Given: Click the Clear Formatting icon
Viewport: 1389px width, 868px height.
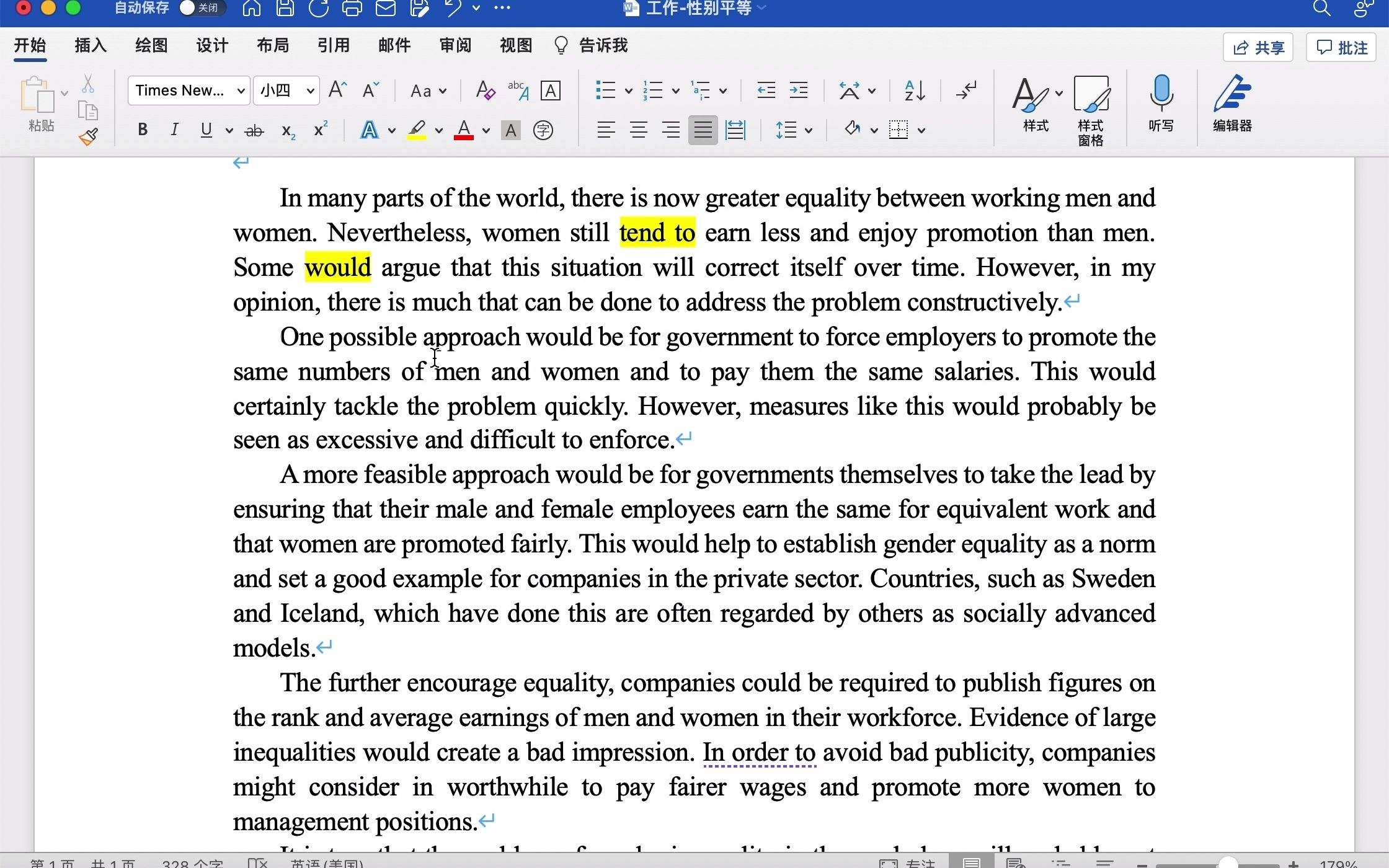Looking at the screenshot, I should (x=485, y=91).
